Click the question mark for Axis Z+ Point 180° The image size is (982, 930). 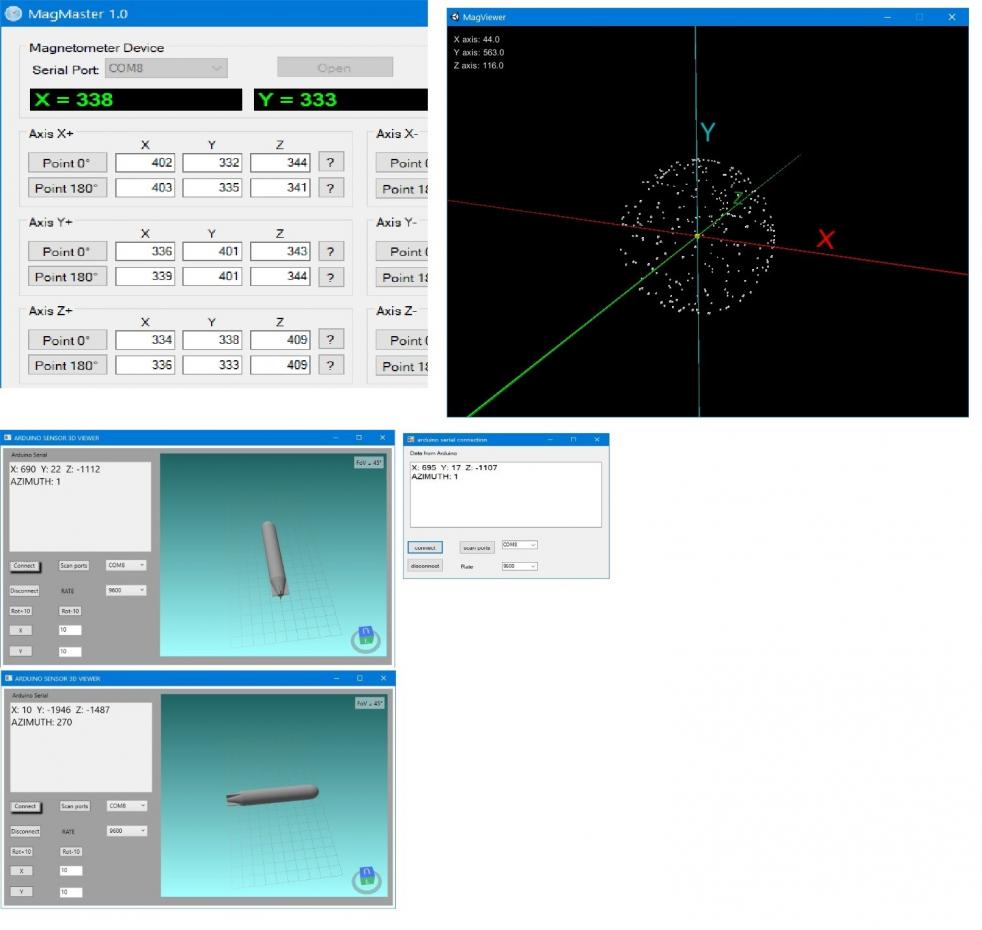click(x=330, y=366)
